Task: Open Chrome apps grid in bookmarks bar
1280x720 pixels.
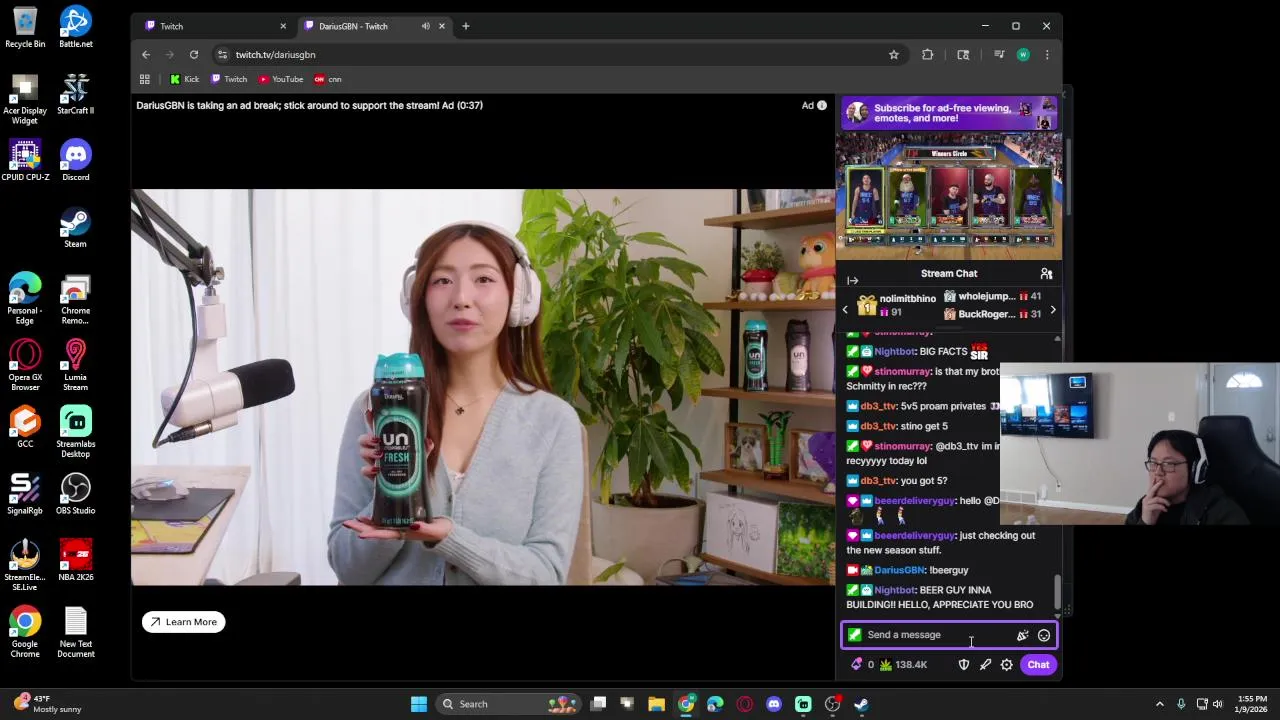Action: pyautogui.click(x=145, y=79)
